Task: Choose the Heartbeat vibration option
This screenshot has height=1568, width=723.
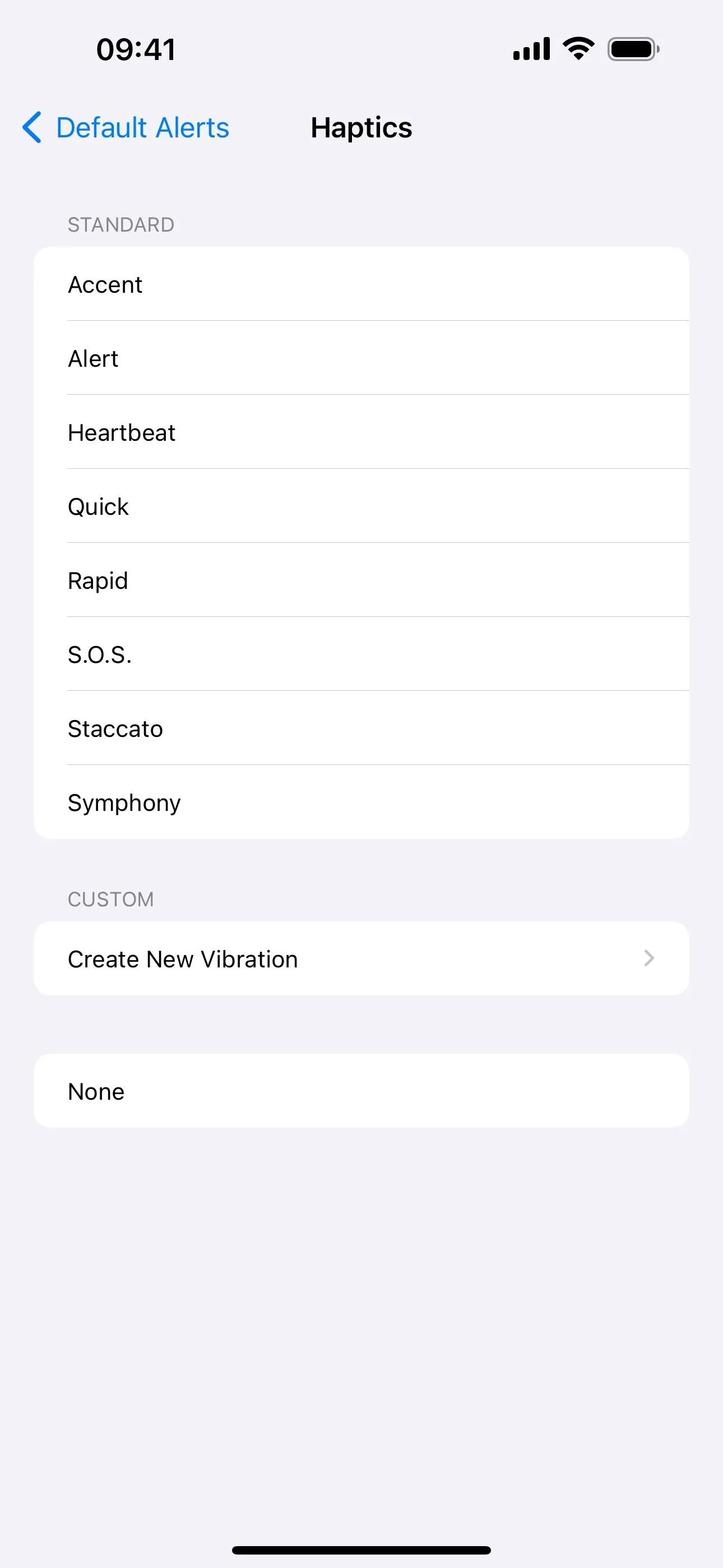Action: (x=361, y=432)
